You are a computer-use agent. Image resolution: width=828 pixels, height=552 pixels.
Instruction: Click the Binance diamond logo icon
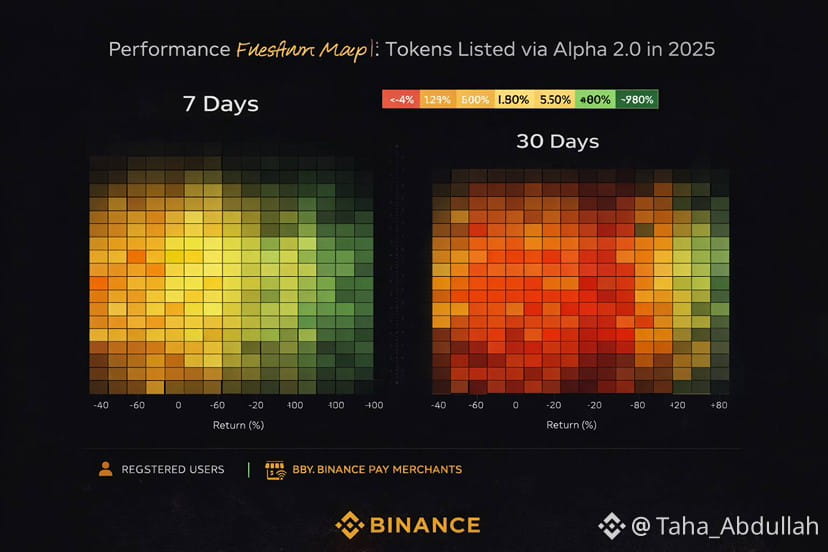tap(350, 525)
